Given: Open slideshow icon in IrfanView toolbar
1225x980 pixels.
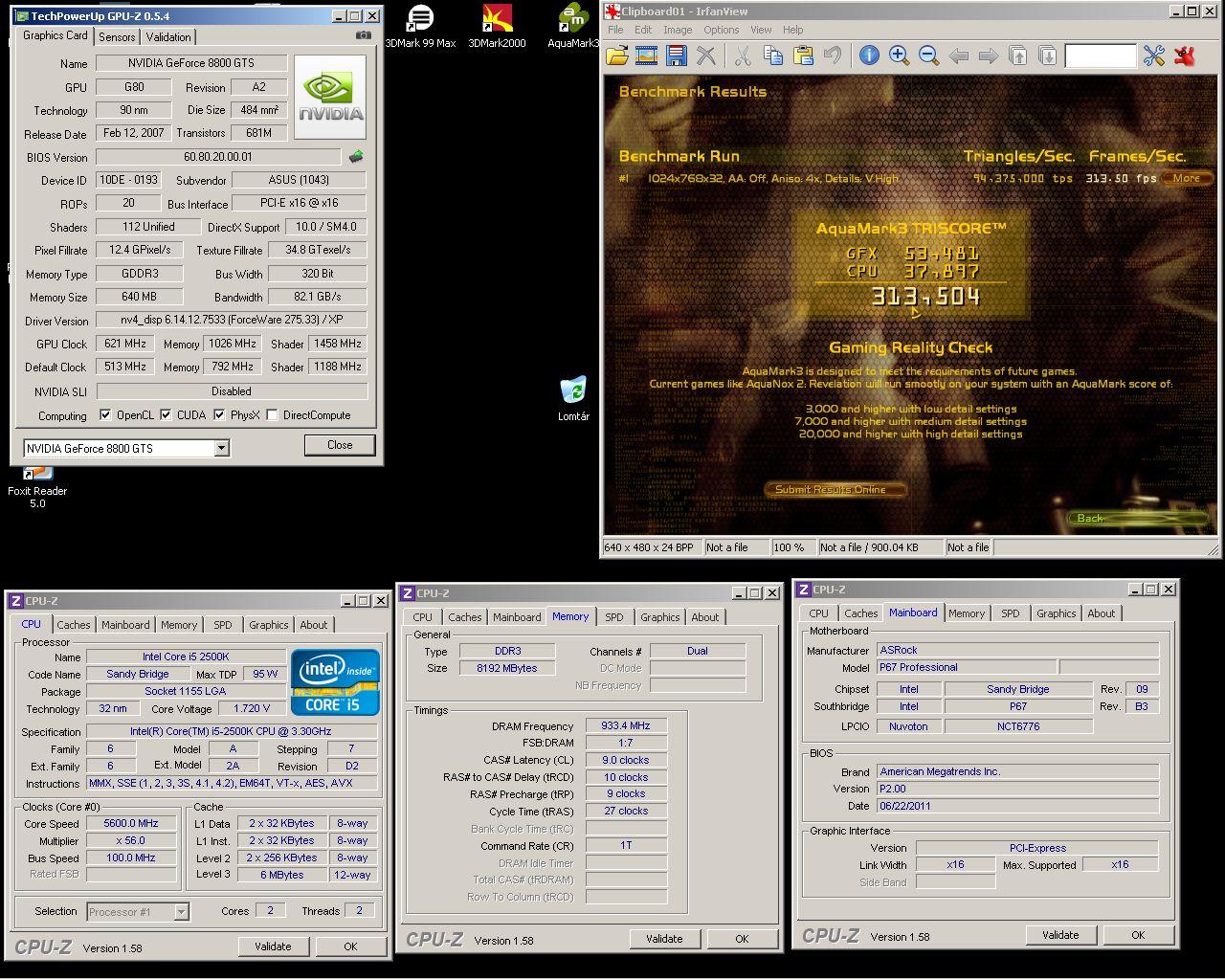Looking at the screenshot, I should (x=647, y=56).
